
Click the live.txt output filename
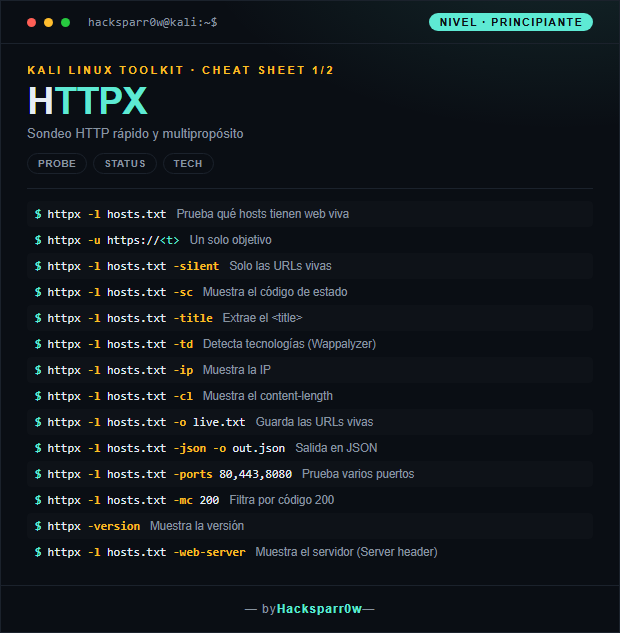click(x=219, y=422)
